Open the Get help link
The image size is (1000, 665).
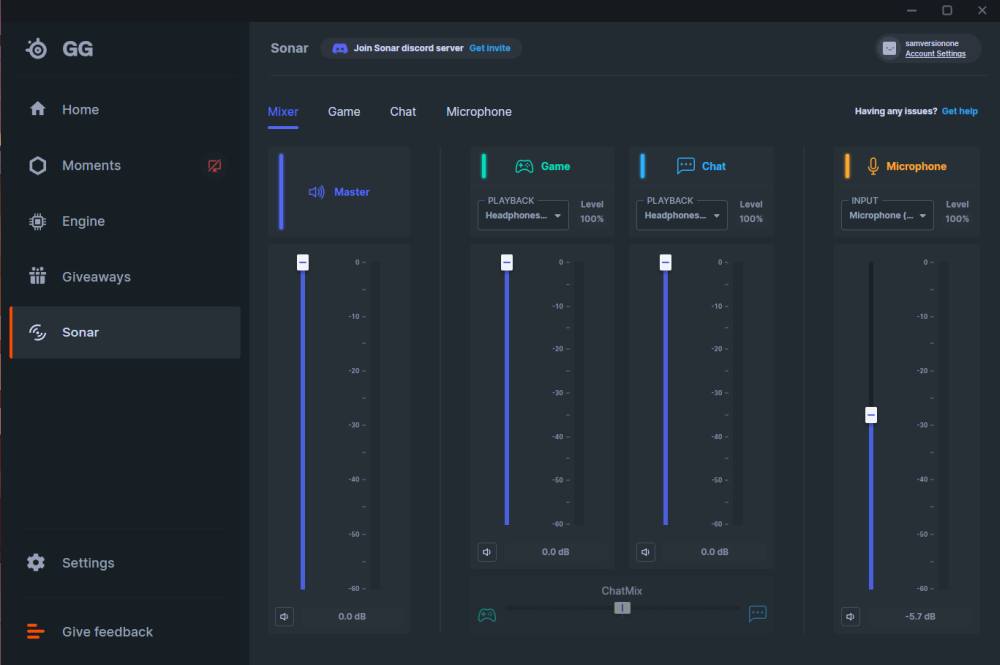point(959,111)
